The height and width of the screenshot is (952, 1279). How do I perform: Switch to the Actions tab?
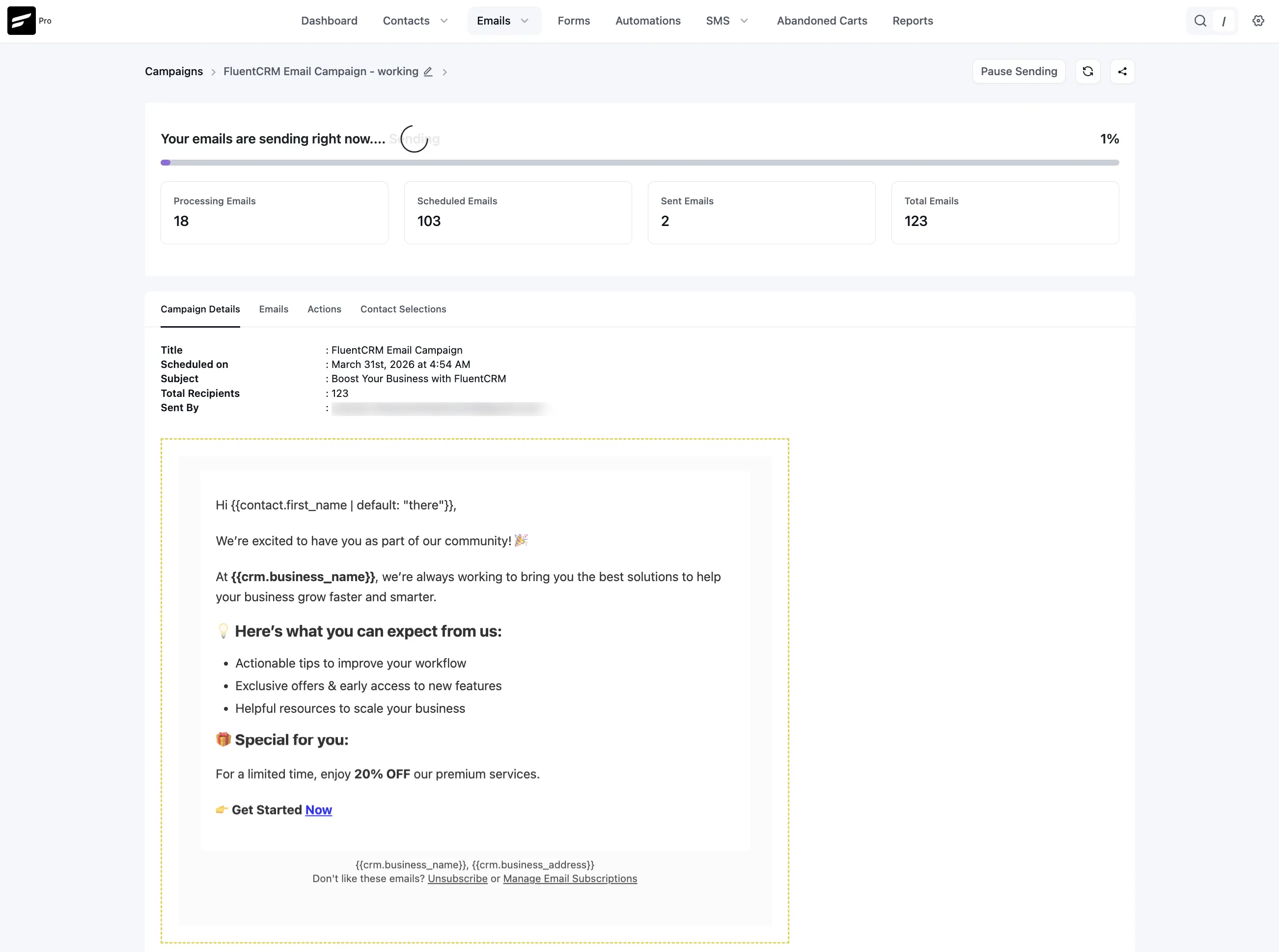324,309
